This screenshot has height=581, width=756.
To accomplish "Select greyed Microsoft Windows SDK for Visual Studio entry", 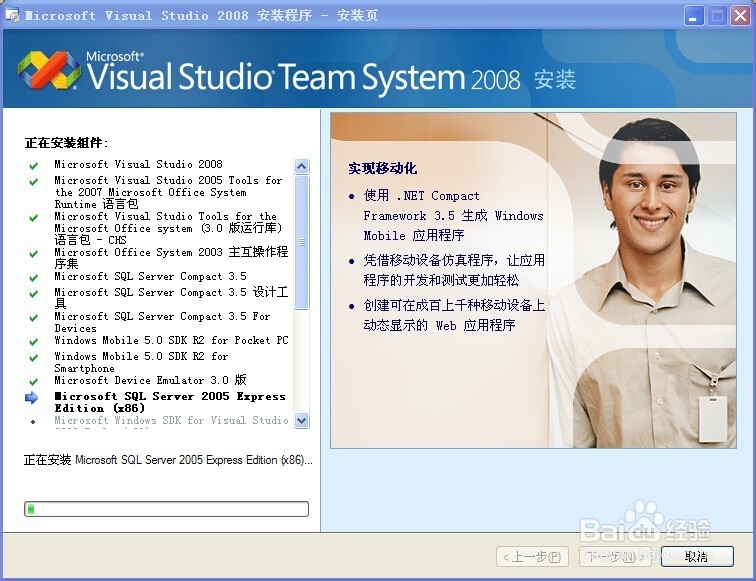I will click(171, 420).
